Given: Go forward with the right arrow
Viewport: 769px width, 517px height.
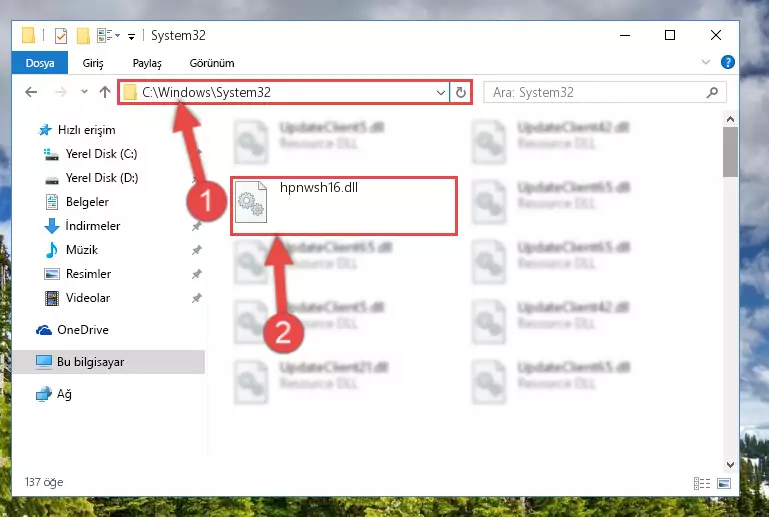Looking at the screenshot, I should tap(61, 92).
